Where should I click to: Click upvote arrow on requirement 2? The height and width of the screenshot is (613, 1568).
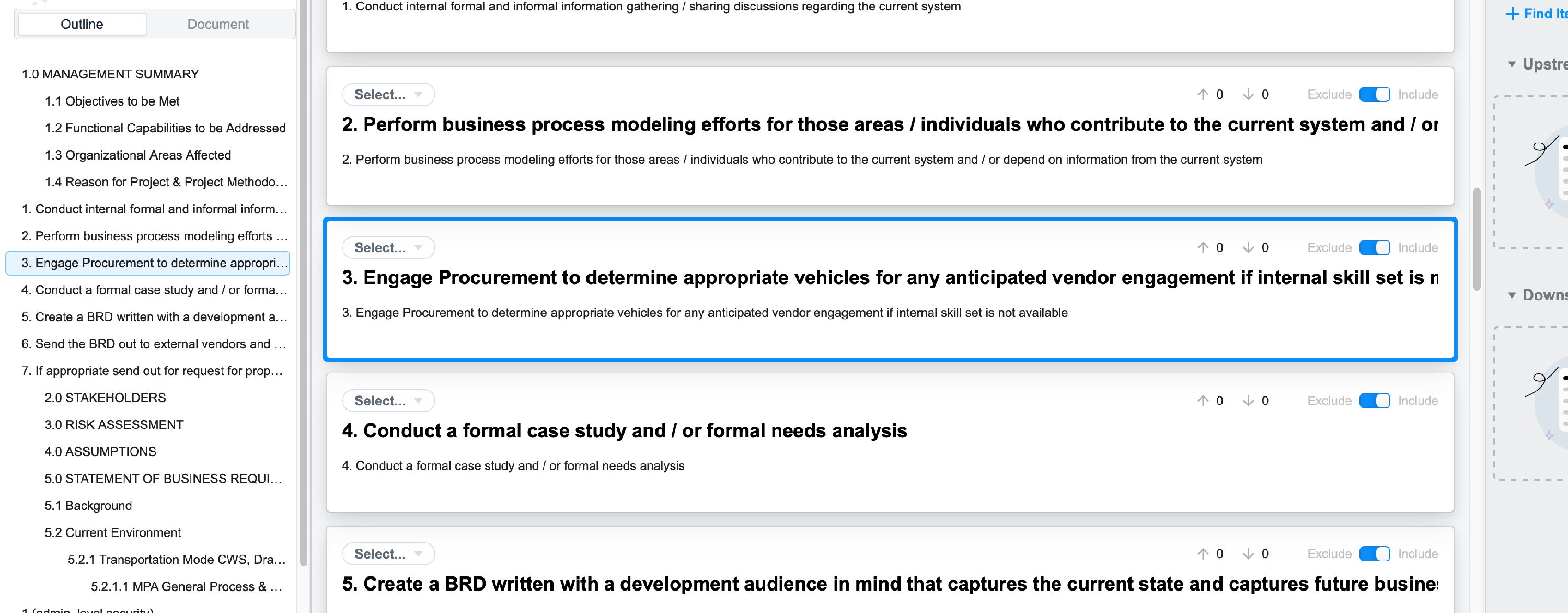1202,95
